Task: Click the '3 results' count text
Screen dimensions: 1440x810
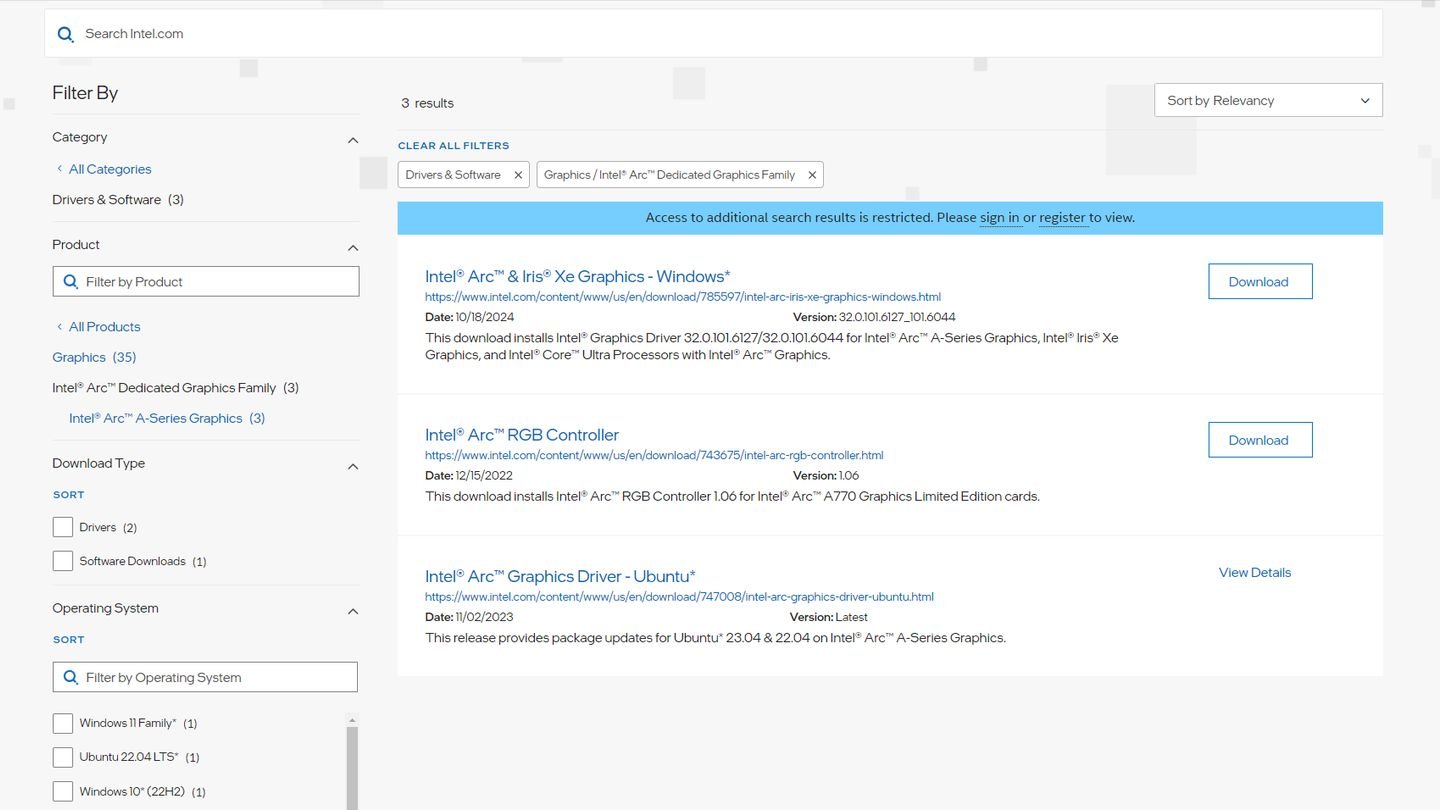Action: click(427, 103)
